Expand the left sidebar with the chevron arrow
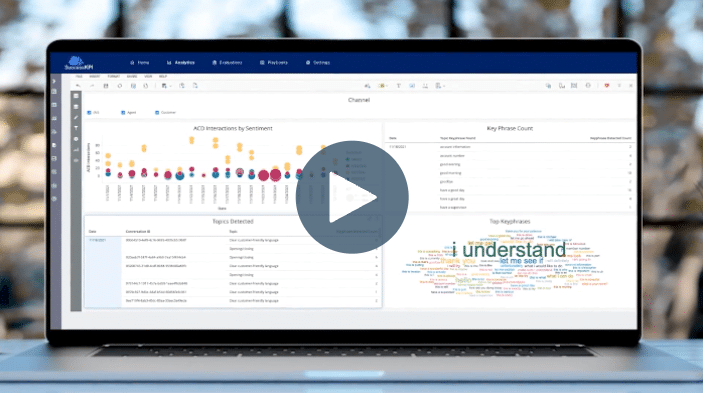Screen dimensions: 703x393 point(54,81)
